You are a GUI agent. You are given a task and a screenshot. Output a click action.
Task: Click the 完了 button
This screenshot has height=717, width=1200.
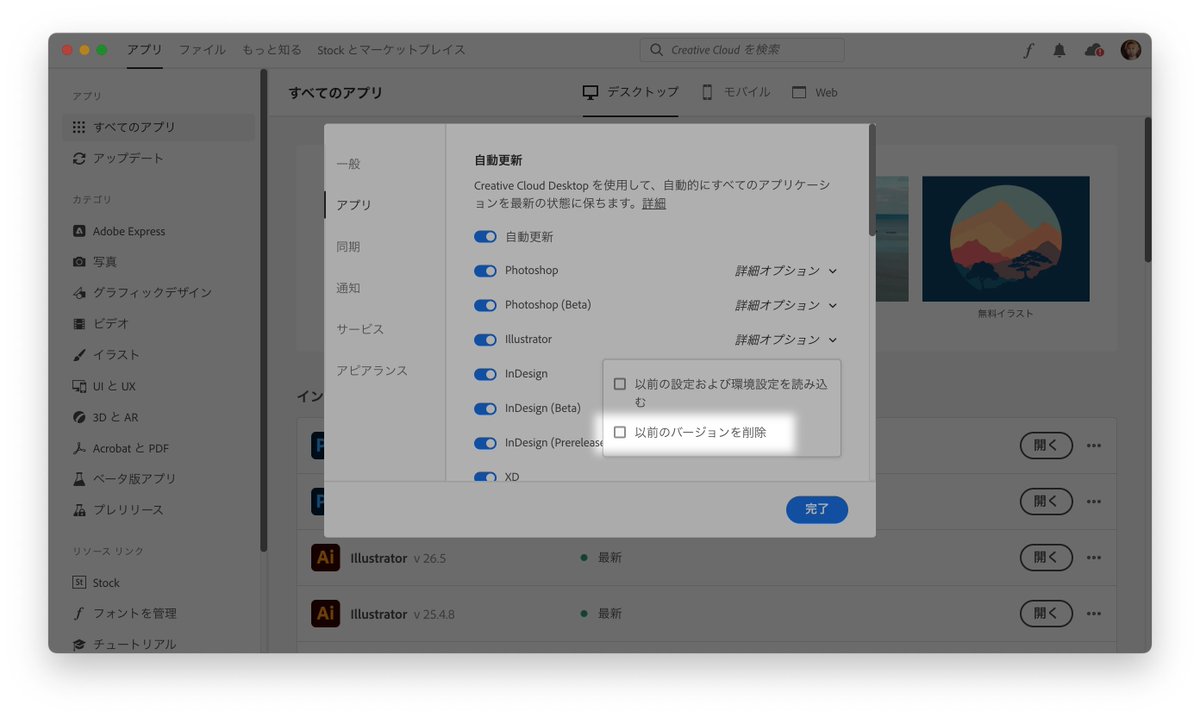pos(817,509)
